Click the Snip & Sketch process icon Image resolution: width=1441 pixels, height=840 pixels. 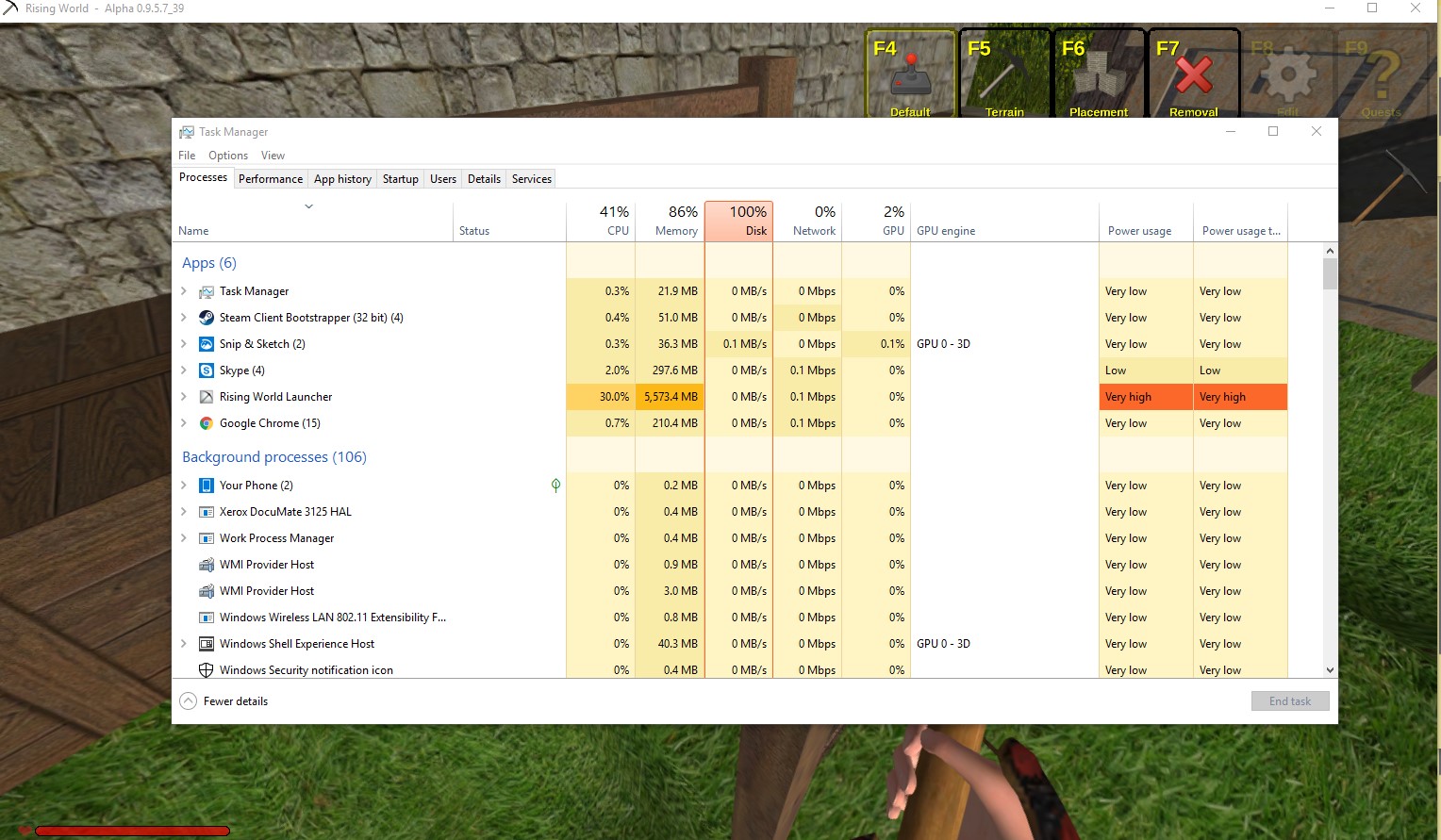207,344
